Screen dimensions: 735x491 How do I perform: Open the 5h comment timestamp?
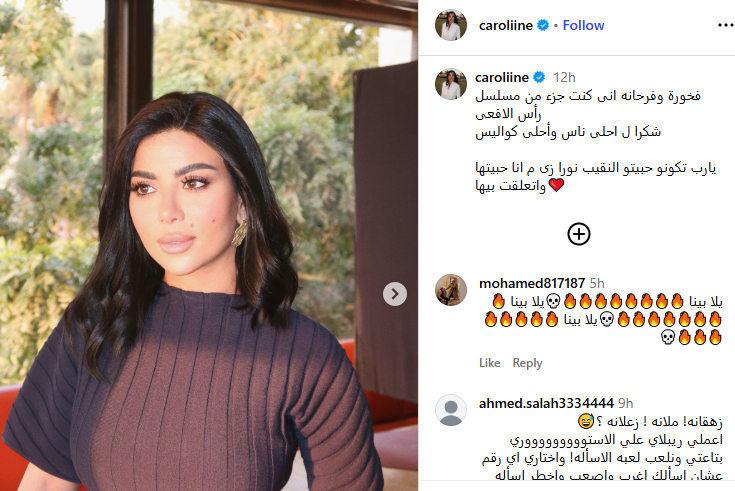[597, 283]
